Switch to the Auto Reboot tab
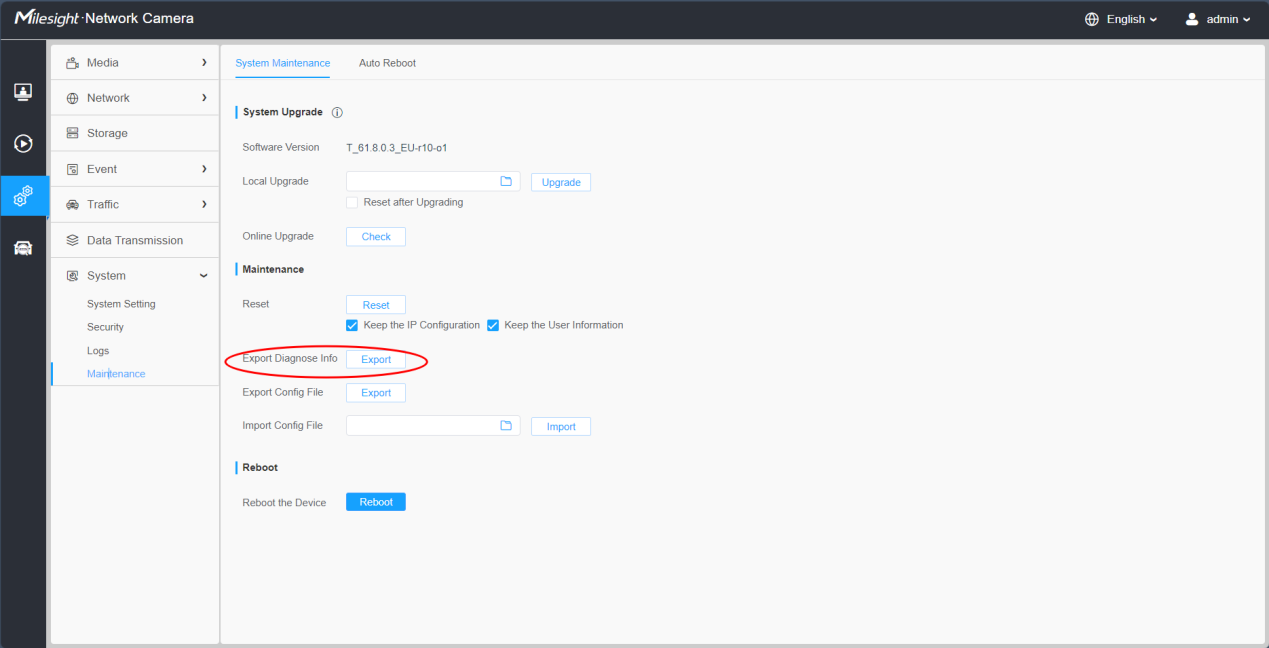 coord(387,63)
